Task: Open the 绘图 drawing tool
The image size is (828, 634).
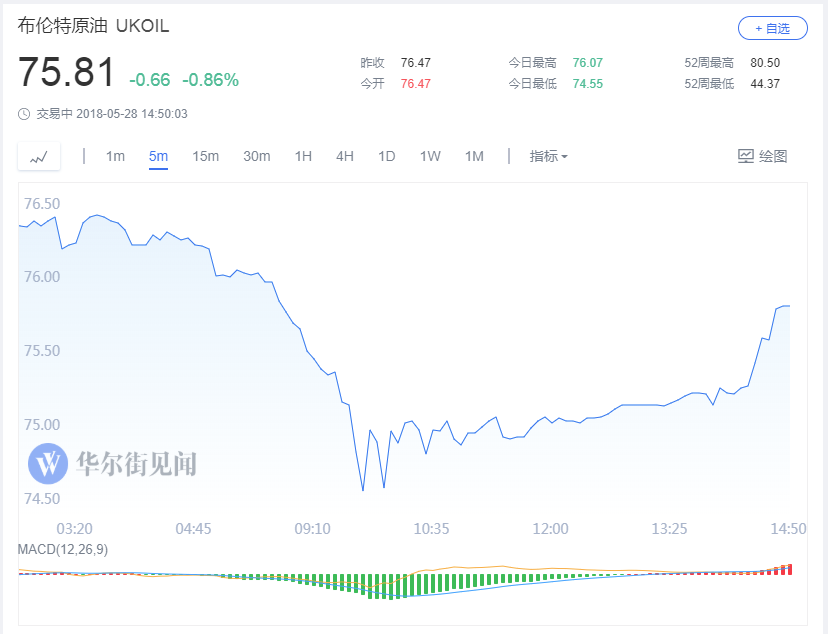Action: point(762,156)
